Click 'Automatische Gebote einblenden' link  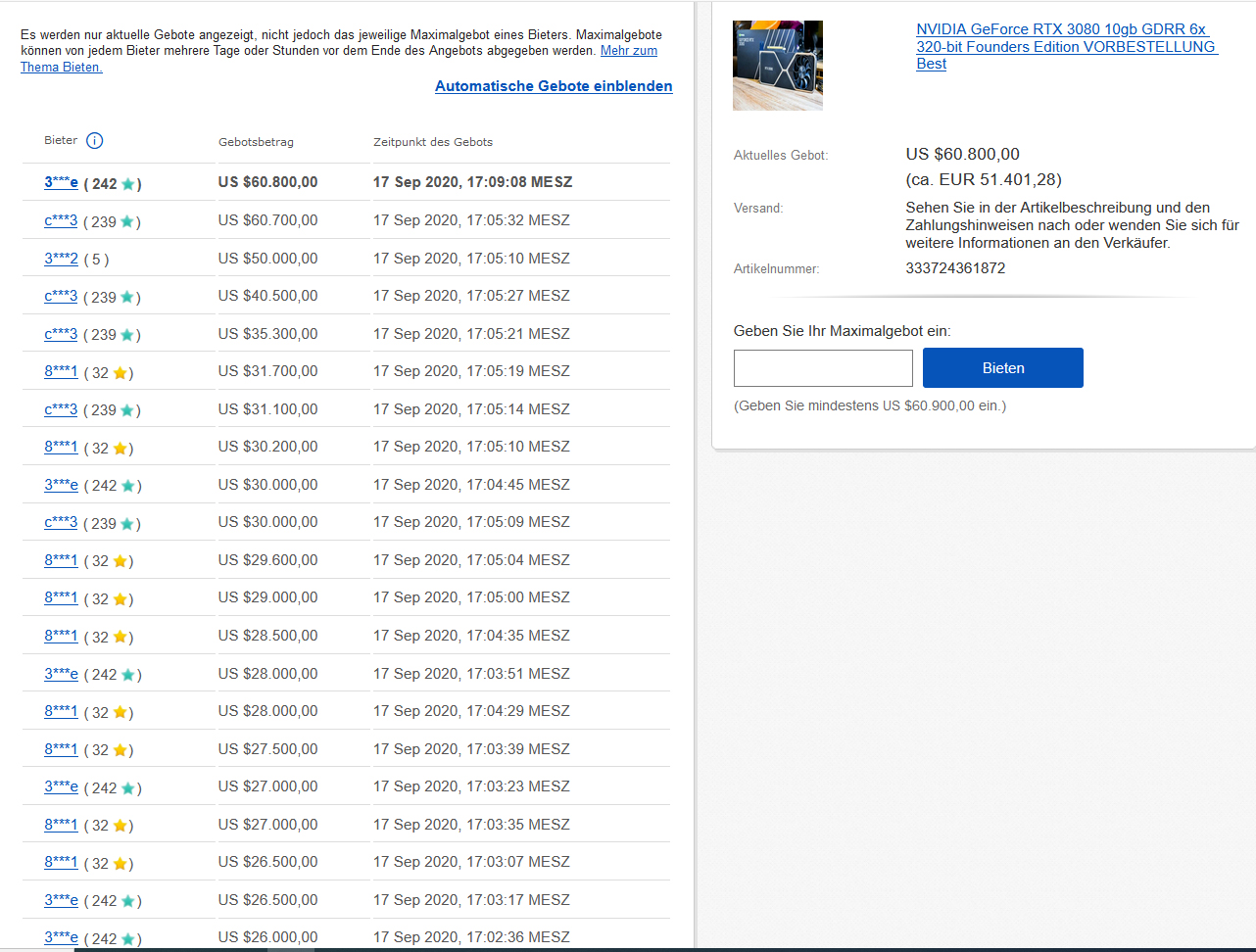coord(554,86)
